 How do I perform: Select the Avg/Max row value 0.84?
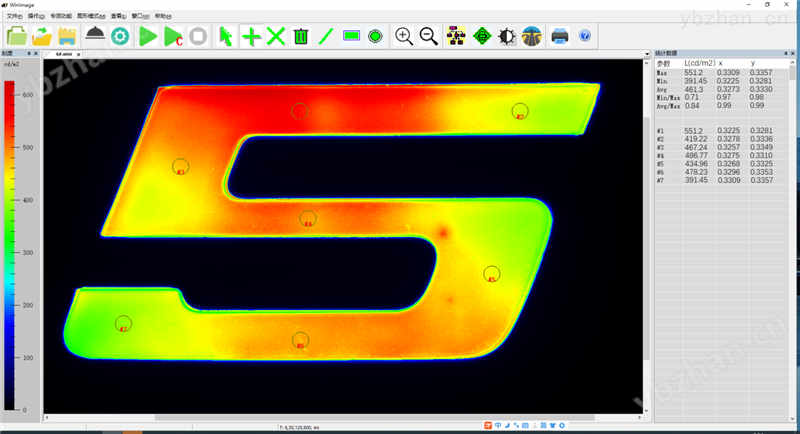coord(691,106)
